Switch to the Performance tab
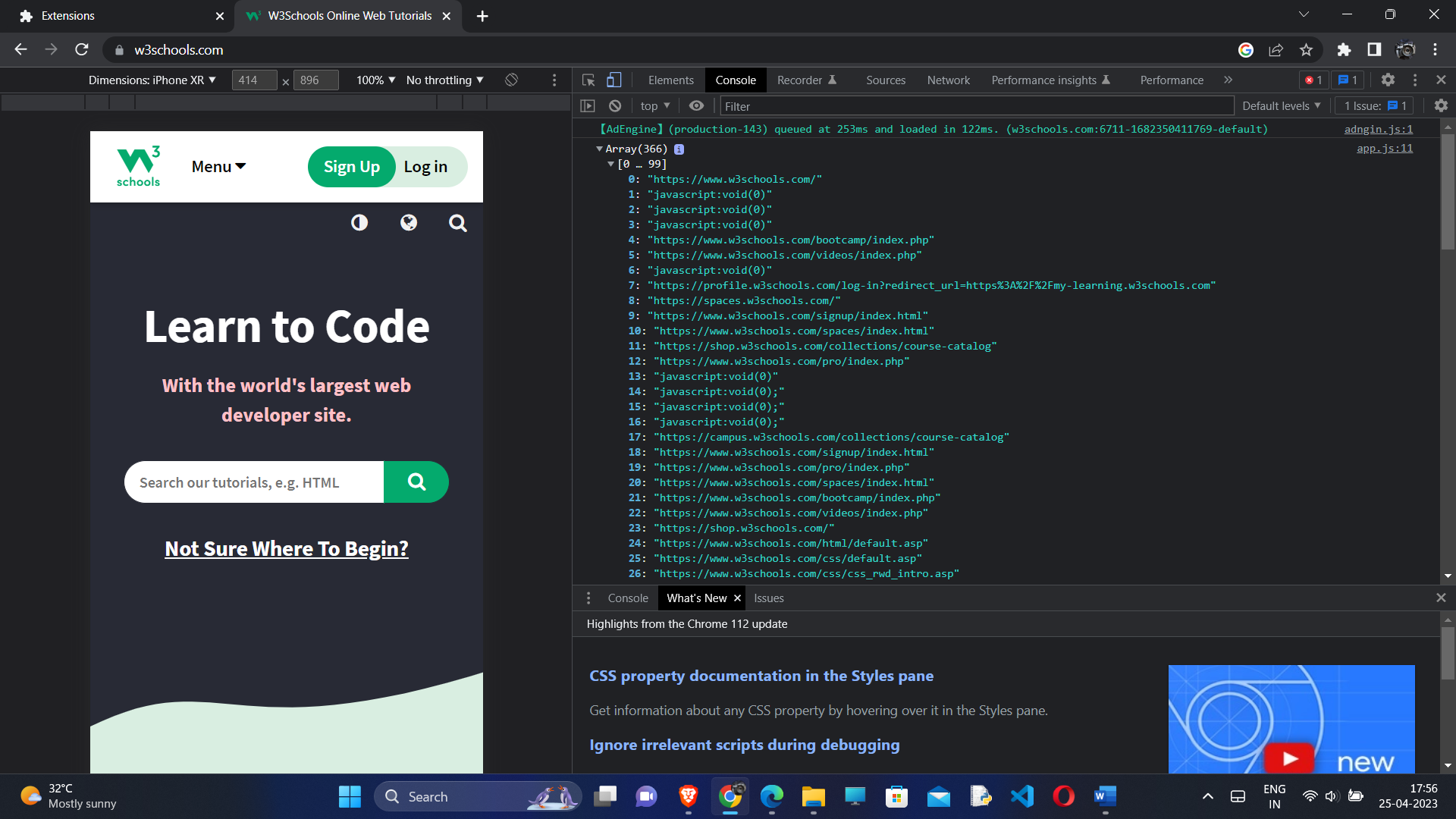 (x=1172, y=80)
